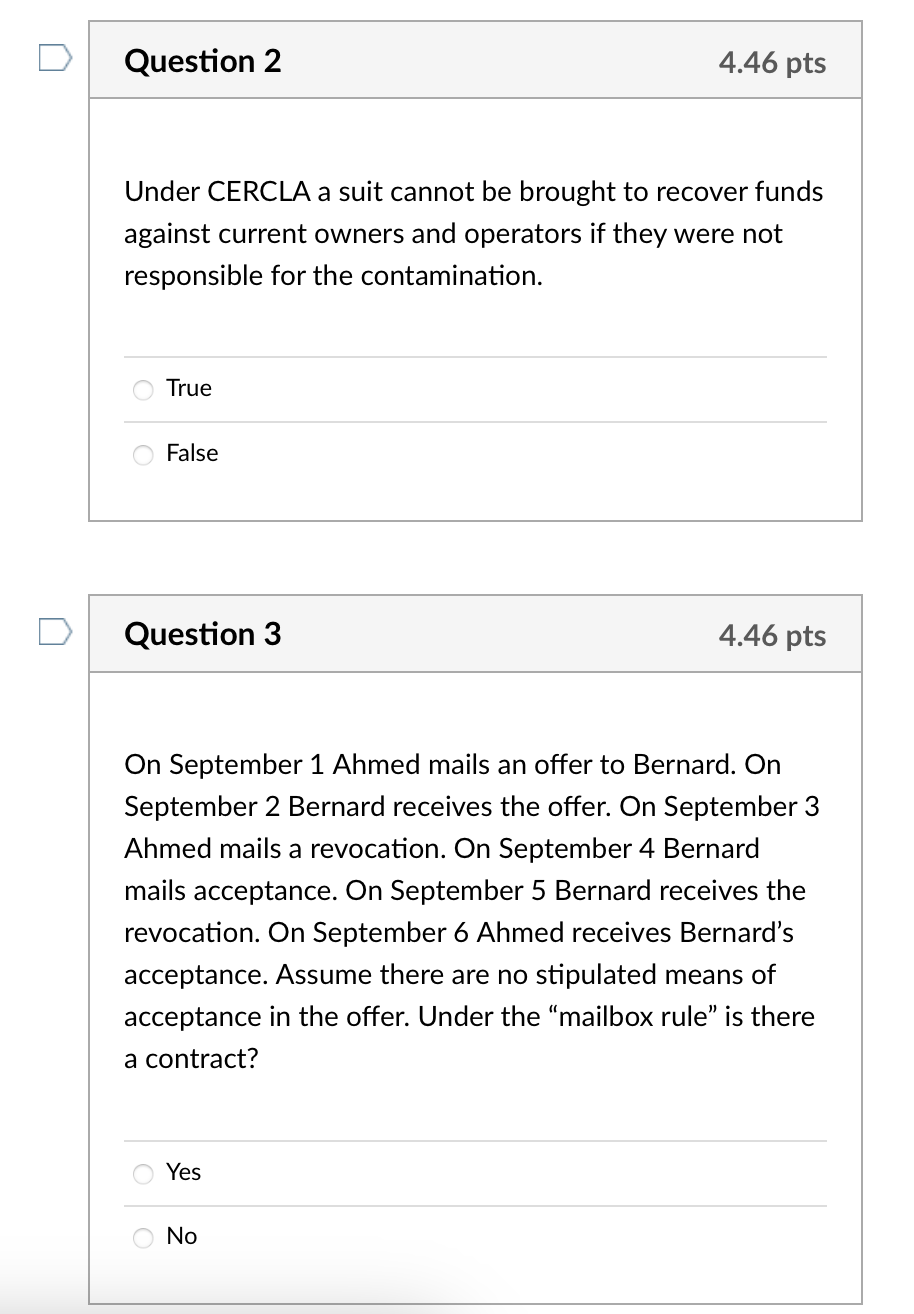Click the 4.46 pts label on Question 2
914x1314 pixels.
pyautogui.click(x=771, y=63)
